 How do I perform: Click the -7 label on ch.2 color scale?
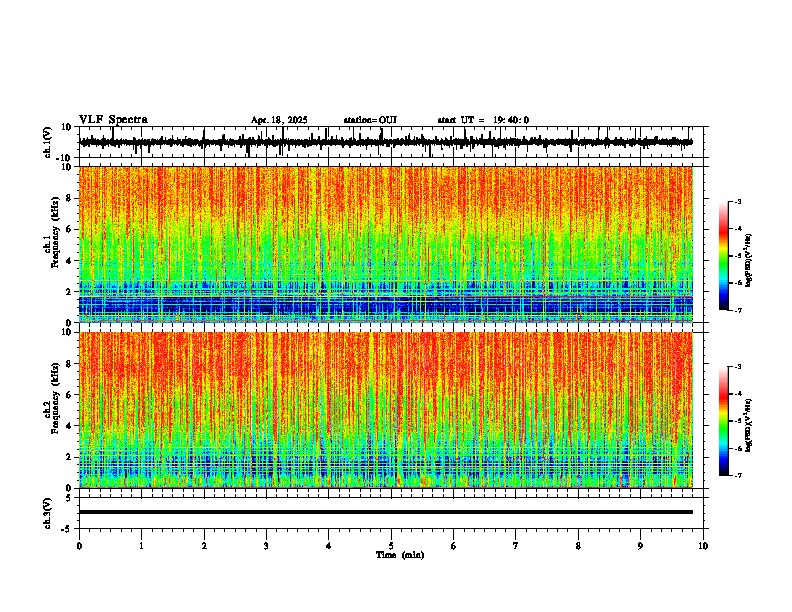pos(738,475)
